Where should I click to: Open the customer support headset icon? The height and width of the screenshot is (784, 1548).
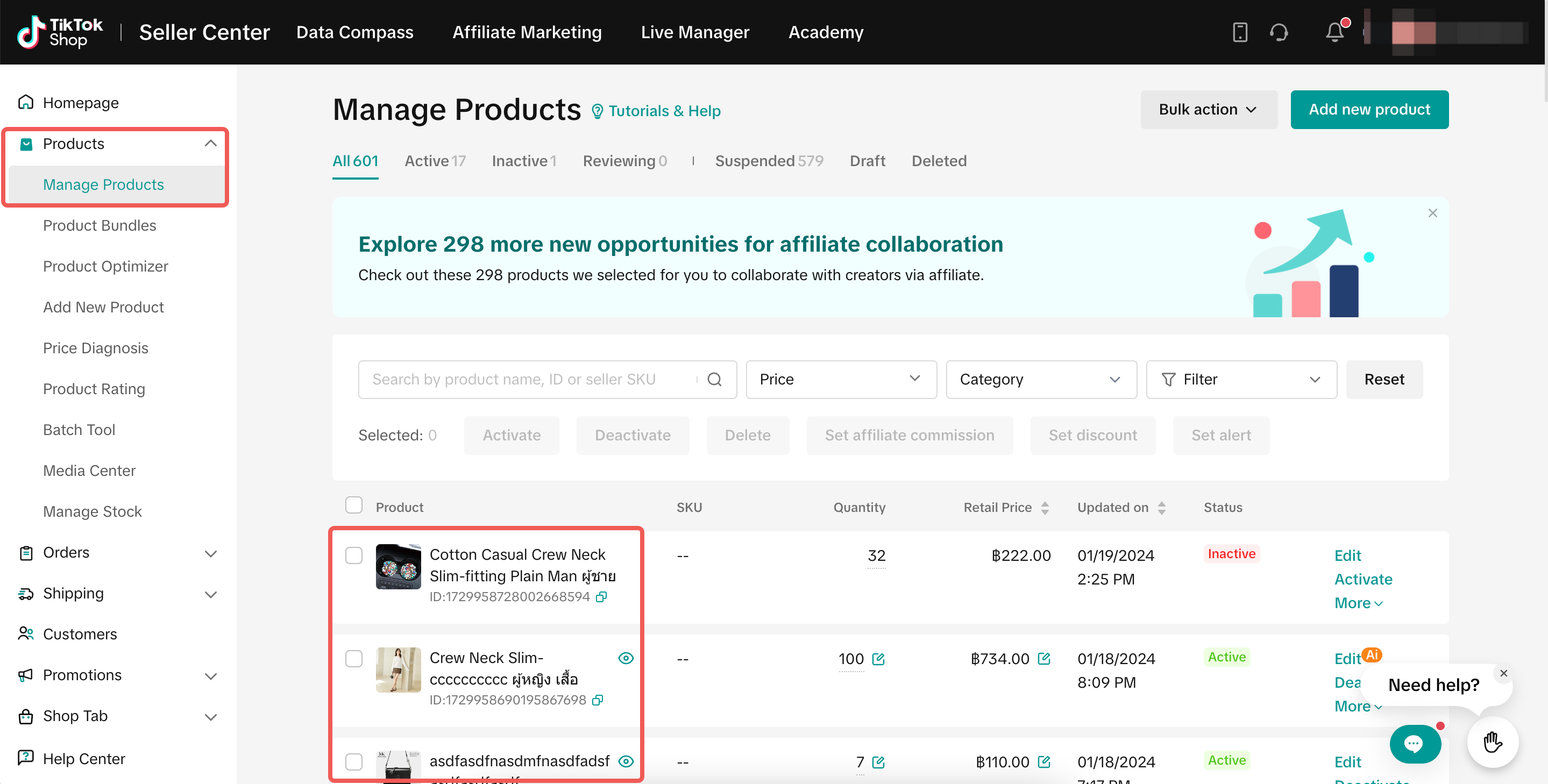(1279, 32)
